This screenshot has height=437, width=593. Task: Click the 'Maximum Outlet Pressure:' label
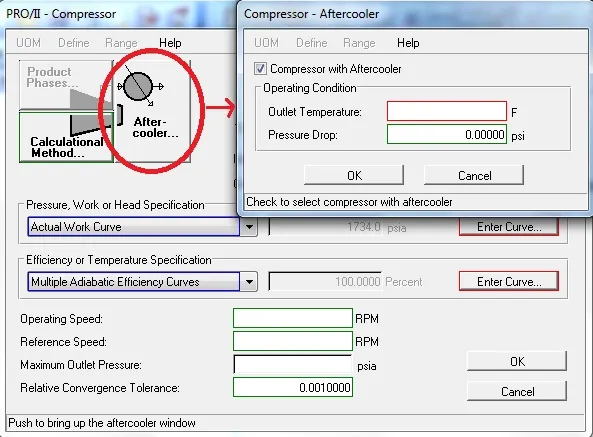(x=81, y=365)
